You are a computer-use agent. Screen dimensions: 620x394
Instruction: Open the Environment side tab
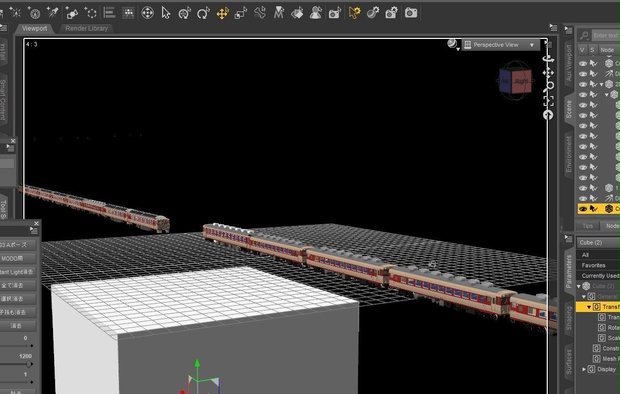click(569, 154)
